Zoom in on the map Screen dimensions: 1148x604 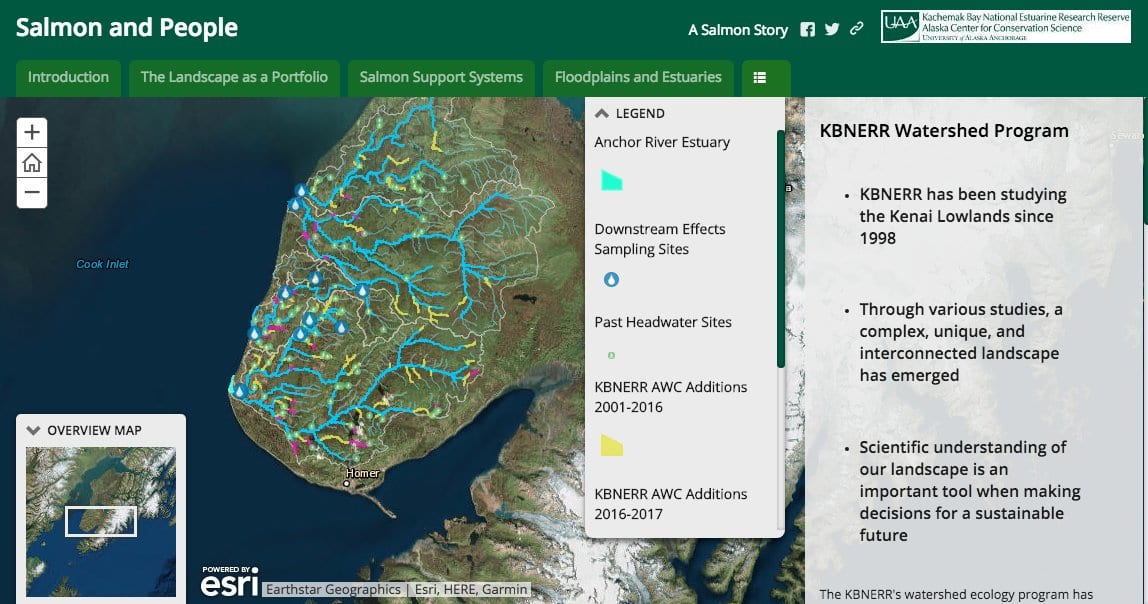(32, 132)
